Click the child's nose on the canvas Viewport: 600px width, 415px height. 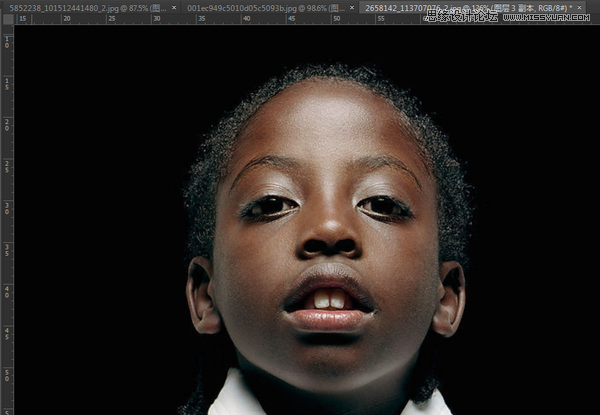pyautogui.click(x=329, y=237)
